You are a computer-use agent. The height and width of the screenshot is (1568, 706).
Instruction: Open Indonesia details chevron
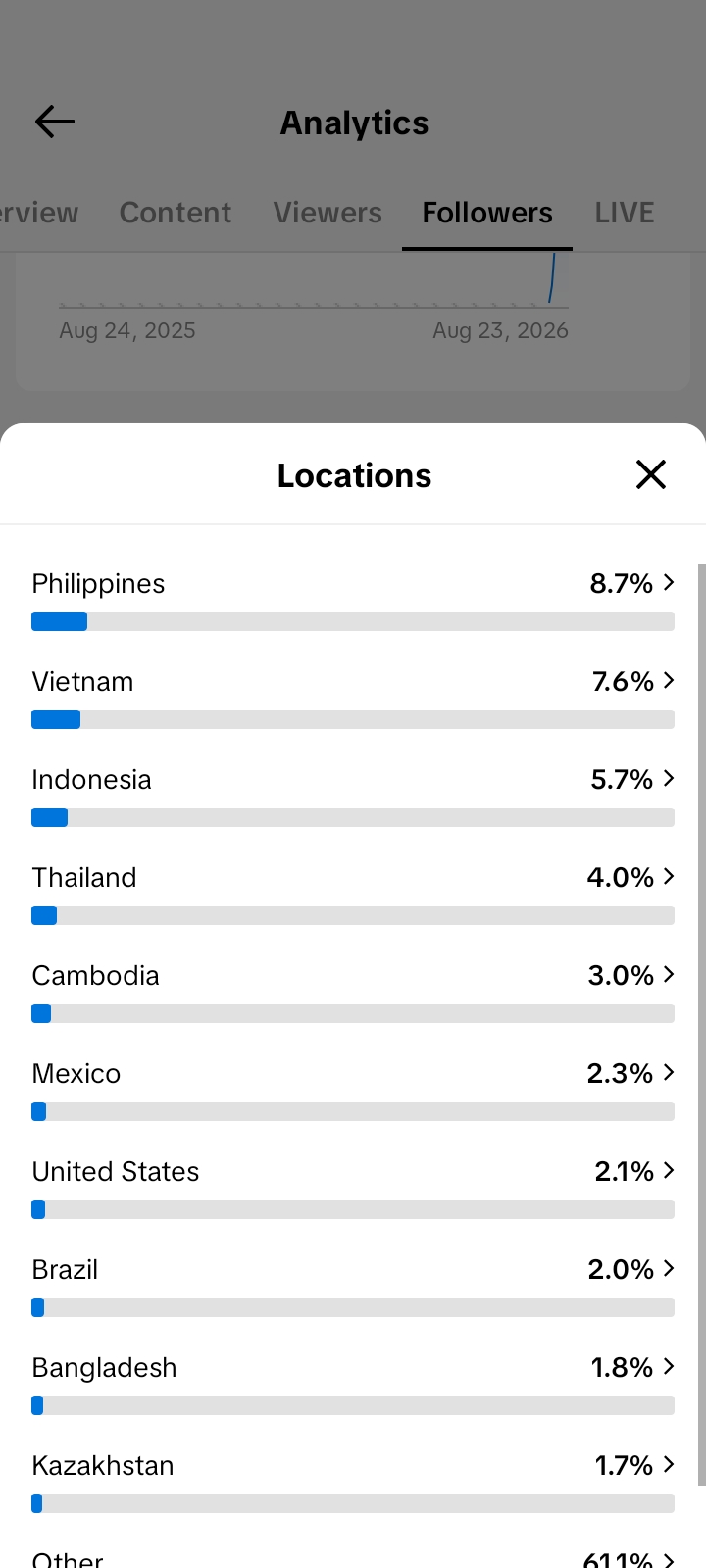(x=669, y=778)
